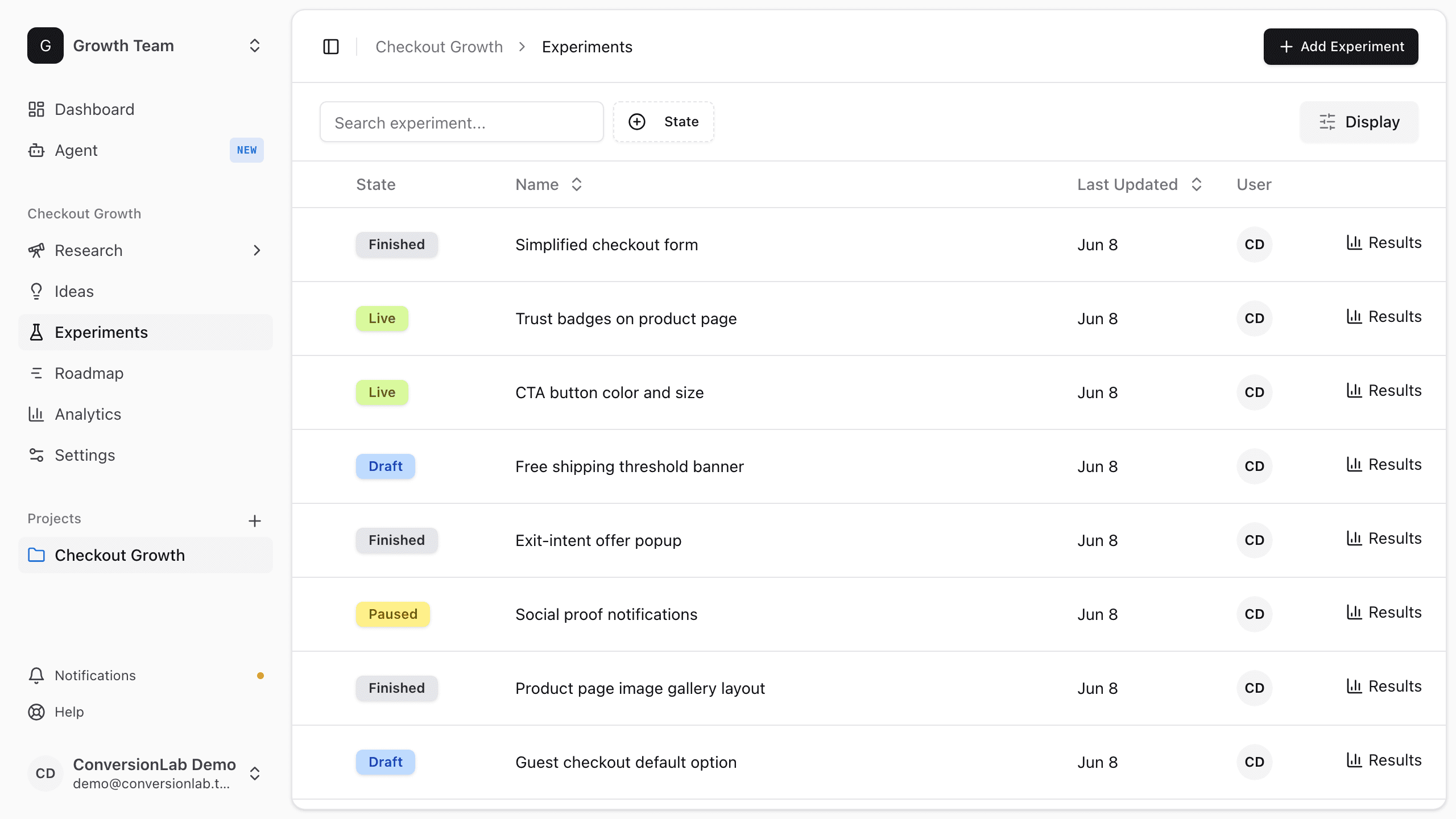Focus the Search experiment field
The width and height of the screenshot is (1456, 819).
[x=462, y=122]
